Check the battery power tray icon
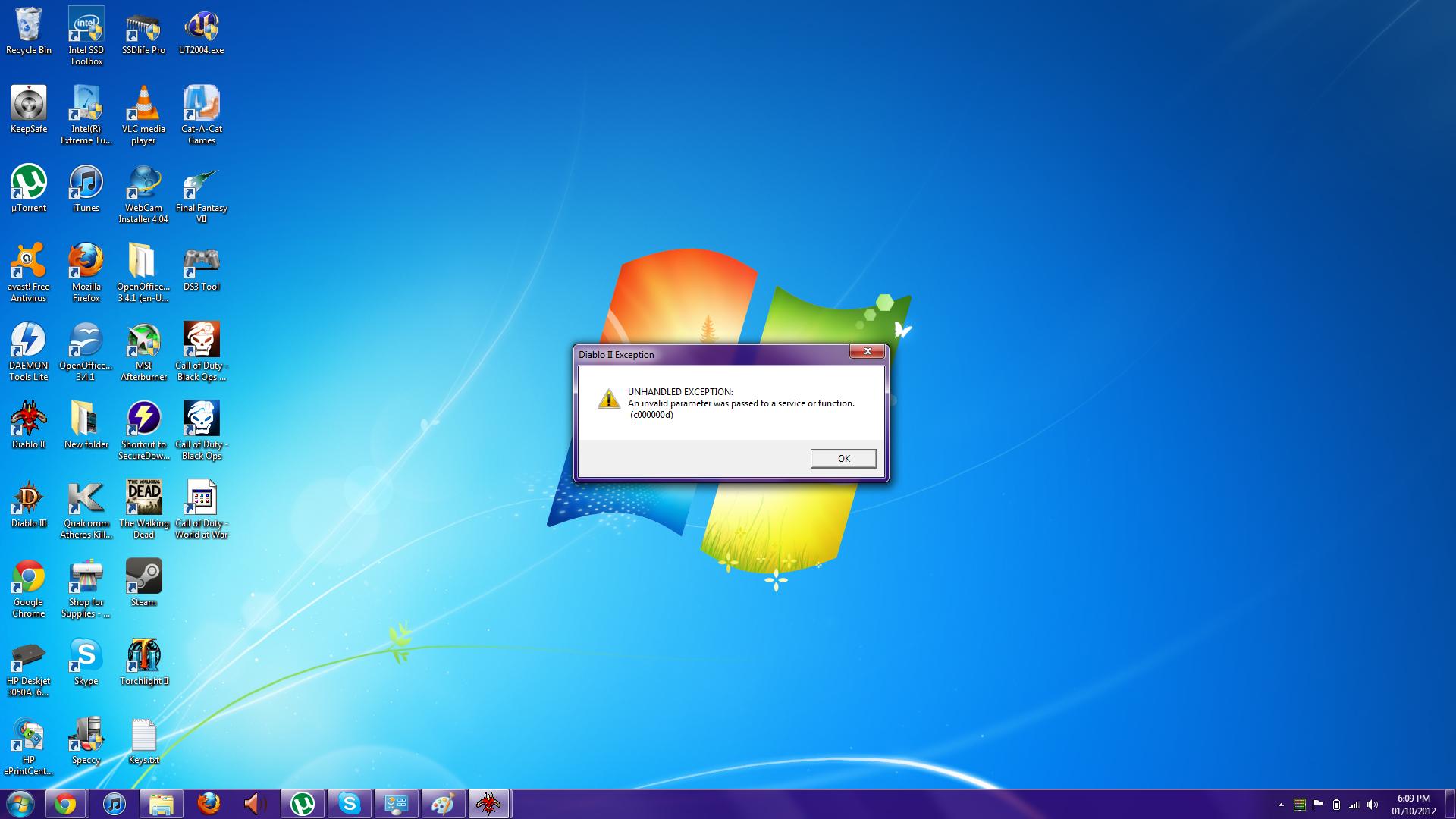1456x819 pixels. click(x=1336, y=805)
